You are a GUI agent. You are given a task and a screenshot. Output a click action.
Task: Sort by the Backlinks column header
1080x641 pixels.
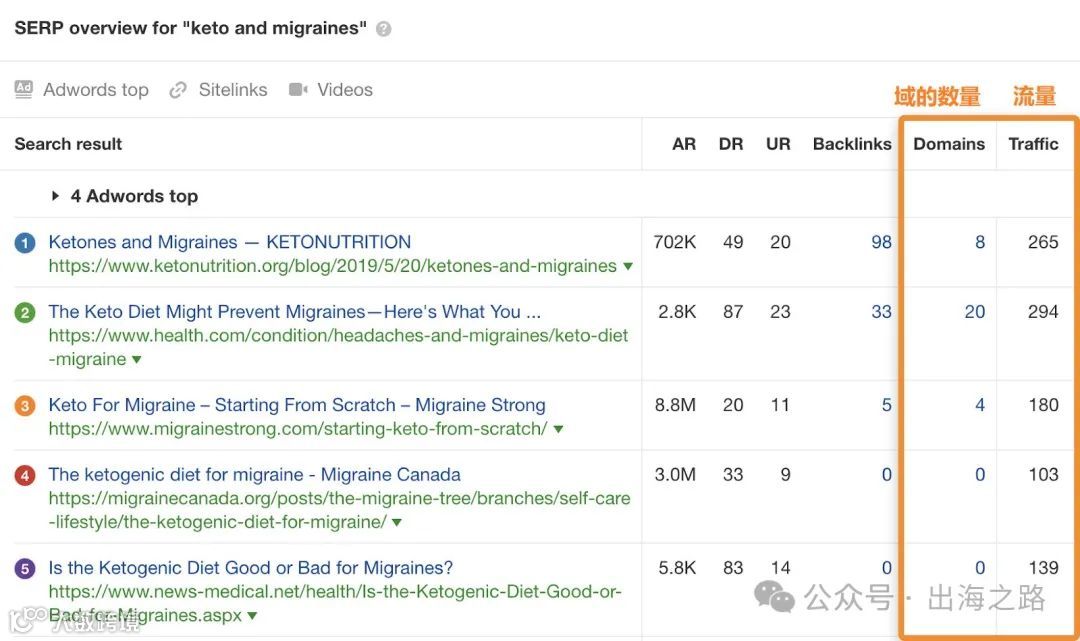click(851, 144)
